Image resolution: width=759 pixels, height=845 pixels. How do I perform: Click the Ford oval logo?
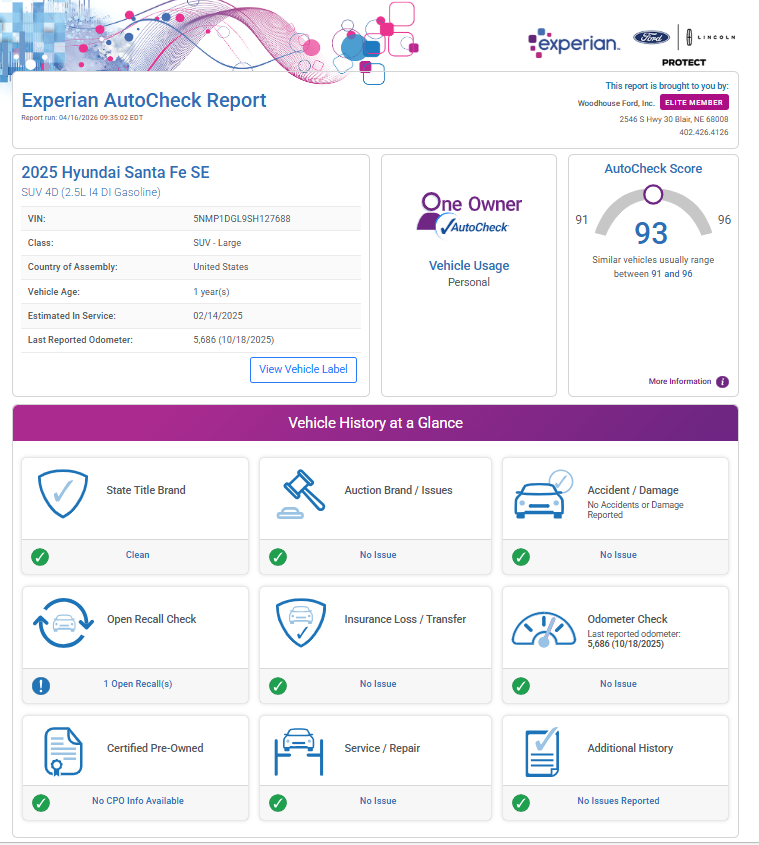tap(651, 37)
